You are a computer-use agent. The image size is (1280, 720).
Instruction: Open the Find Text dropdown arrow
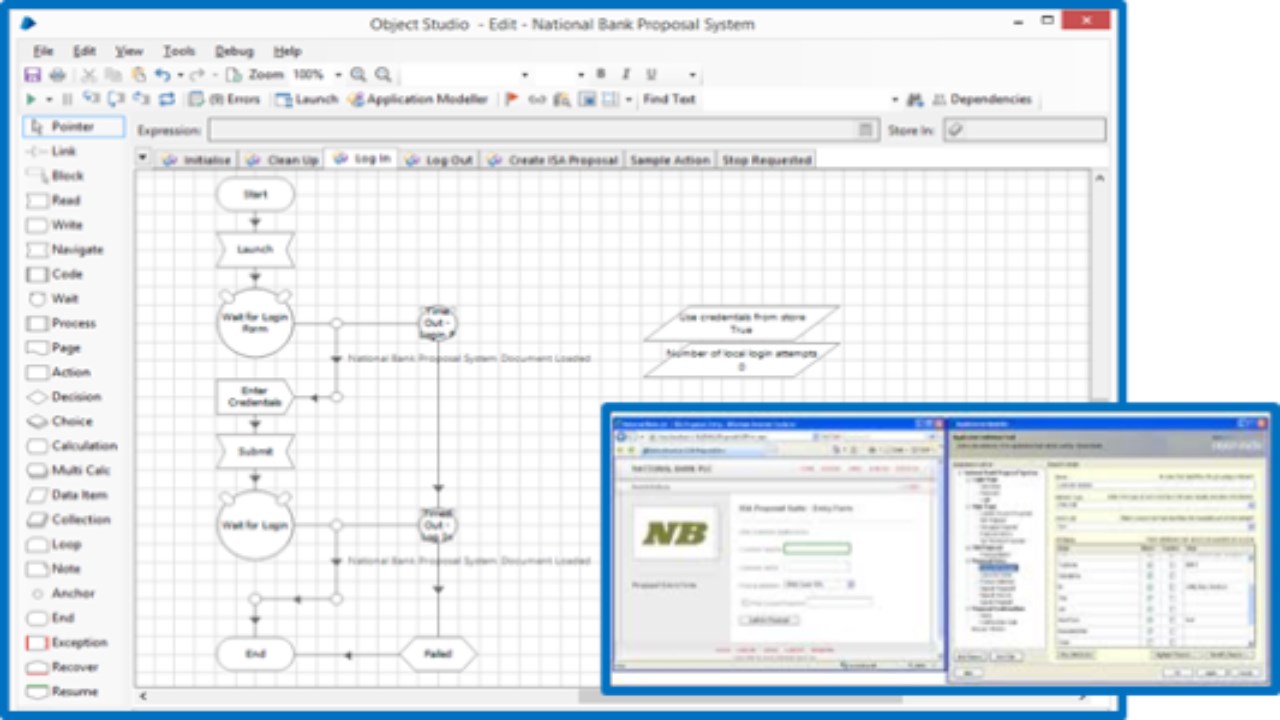[x=895, y=99]
